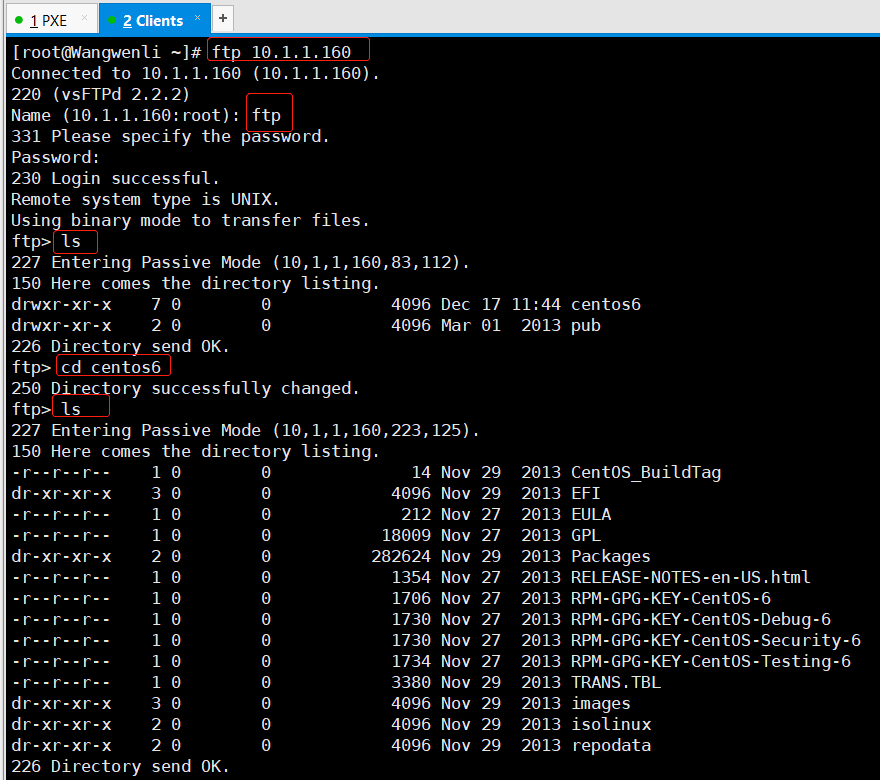880x780 pixels.
Task: Click the passive mode line ending 223,125
Action: pos(245,430)
